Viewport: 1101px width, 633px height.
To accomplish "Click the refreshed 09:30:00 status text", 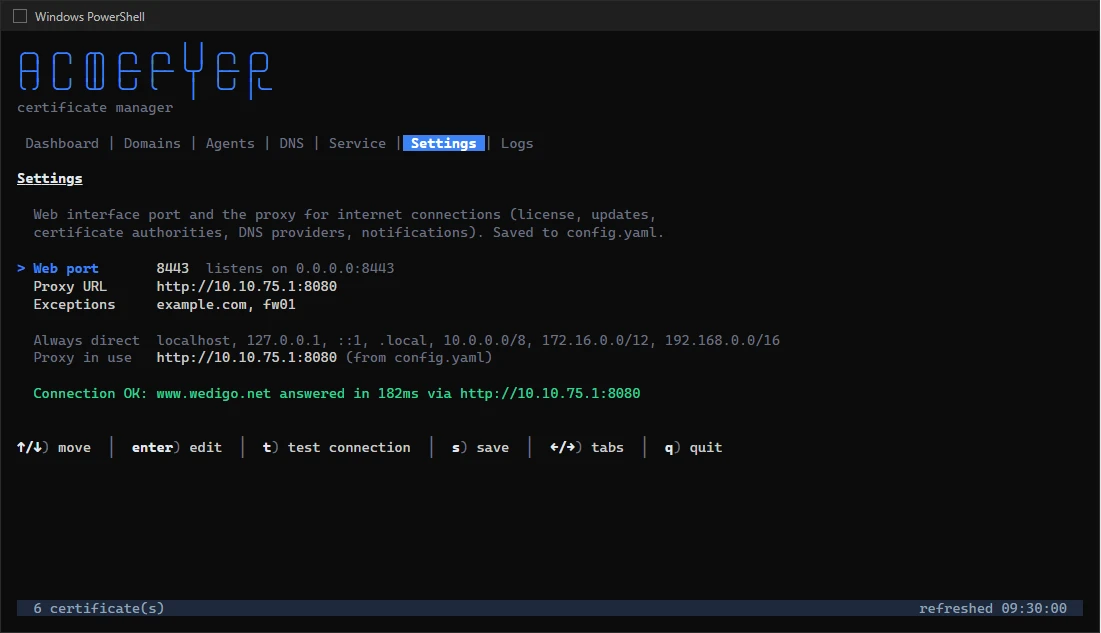I will [x=993, y=608].
